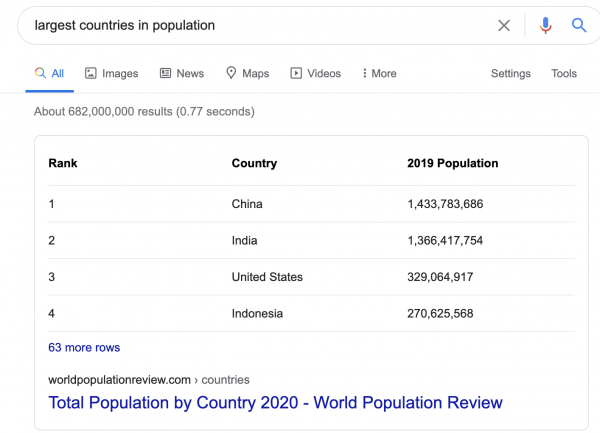Click the worldpopulationreview.com breadcrumb URL
This screenshot has height=433, width=600.
click(x=149, y=379)
